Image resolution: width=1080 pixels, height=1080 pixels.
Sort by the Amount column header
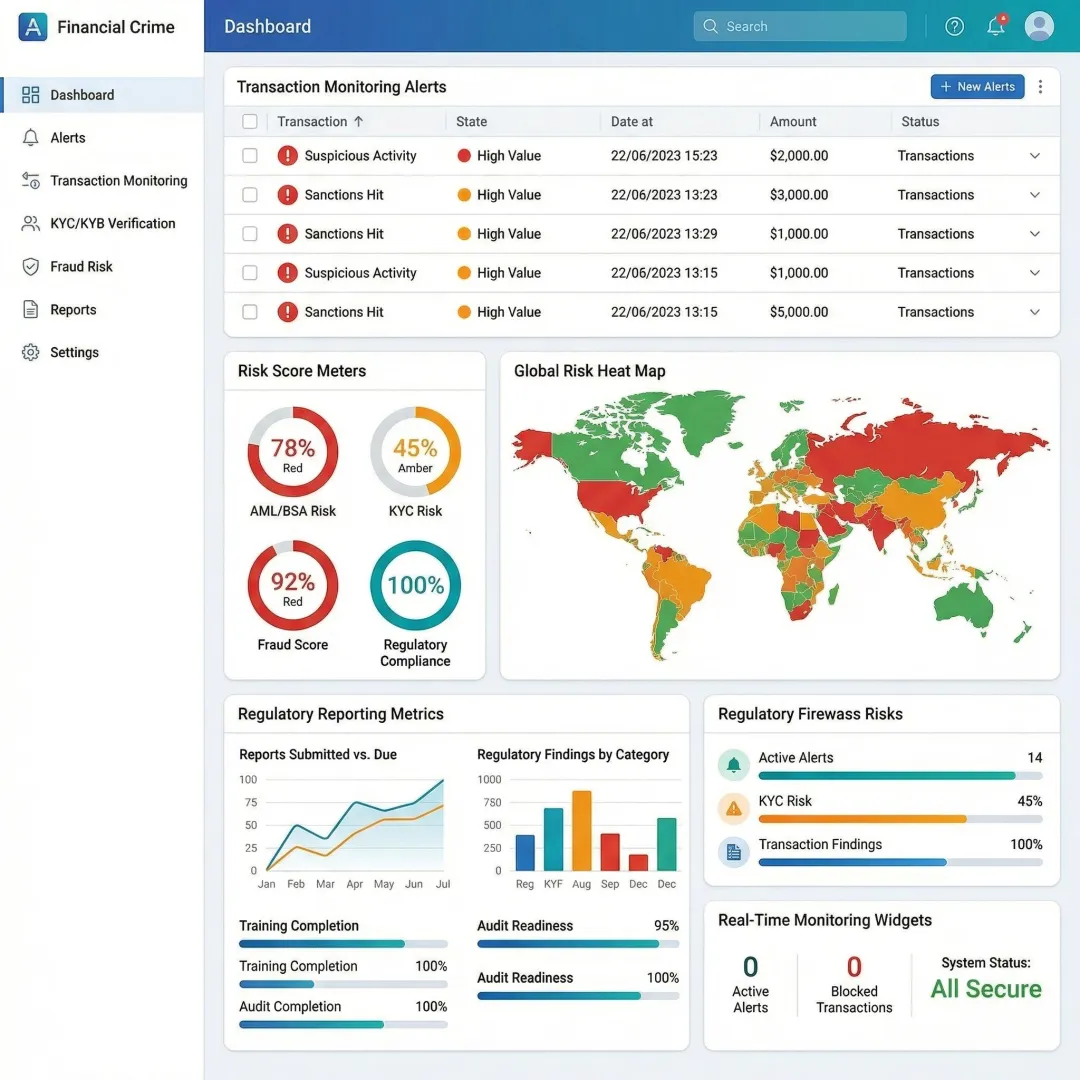(x=793, y=121)
